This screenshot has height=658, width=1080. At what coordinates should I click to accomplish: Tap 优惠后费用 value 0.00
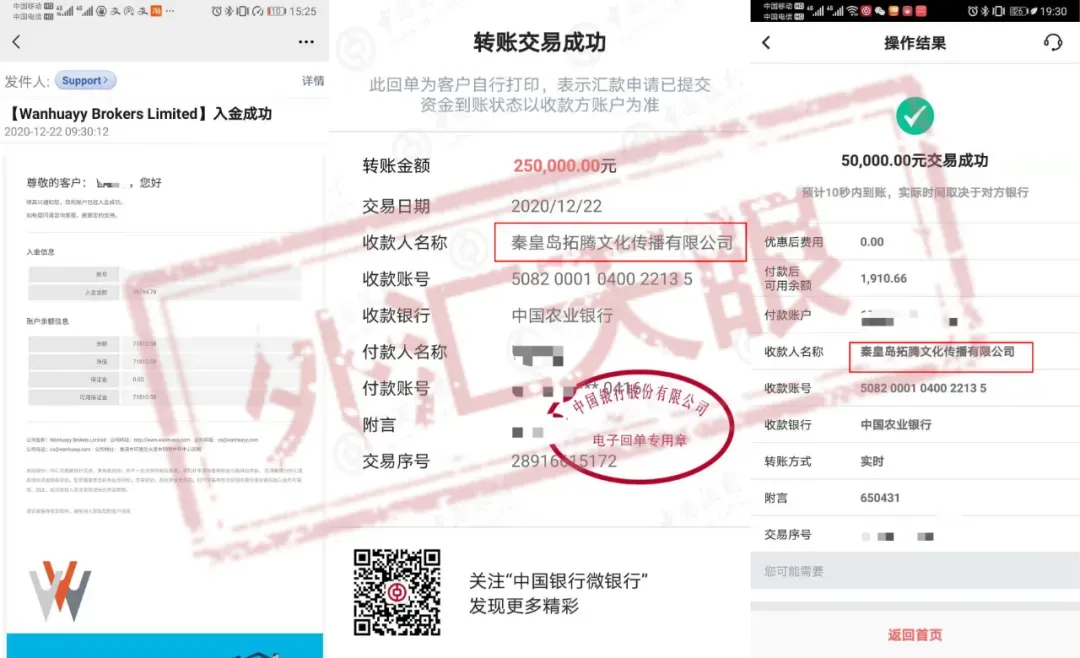pos(872,242)
